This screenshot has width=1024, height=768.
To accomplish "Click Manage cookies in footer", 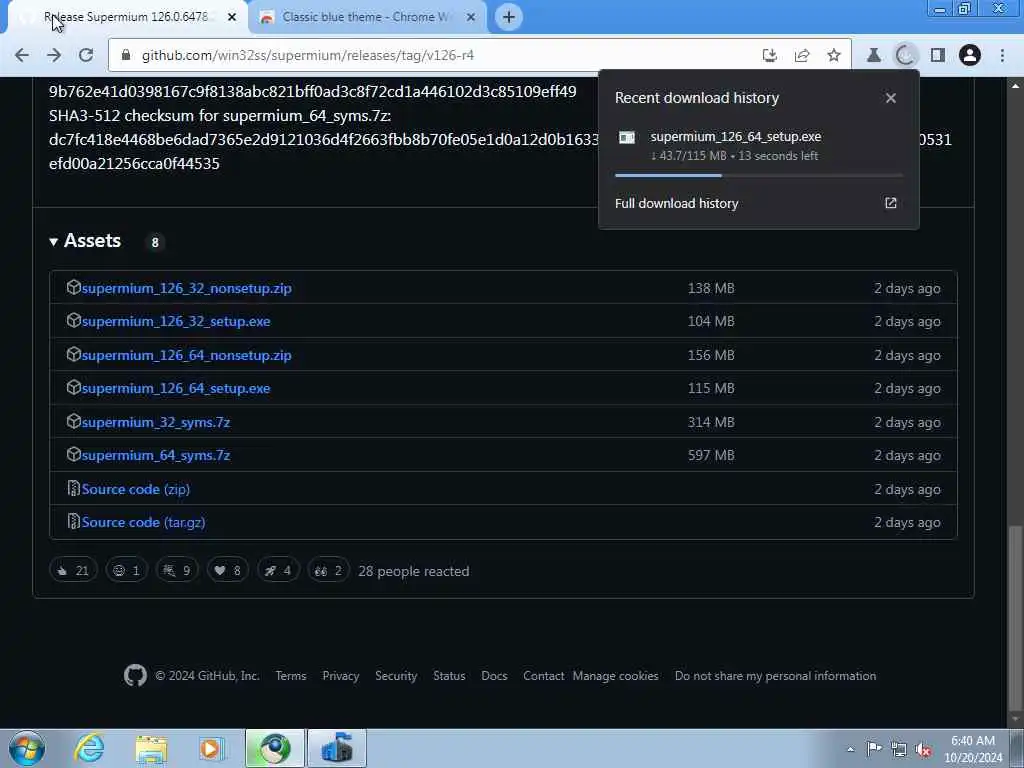I will point(615,675).
